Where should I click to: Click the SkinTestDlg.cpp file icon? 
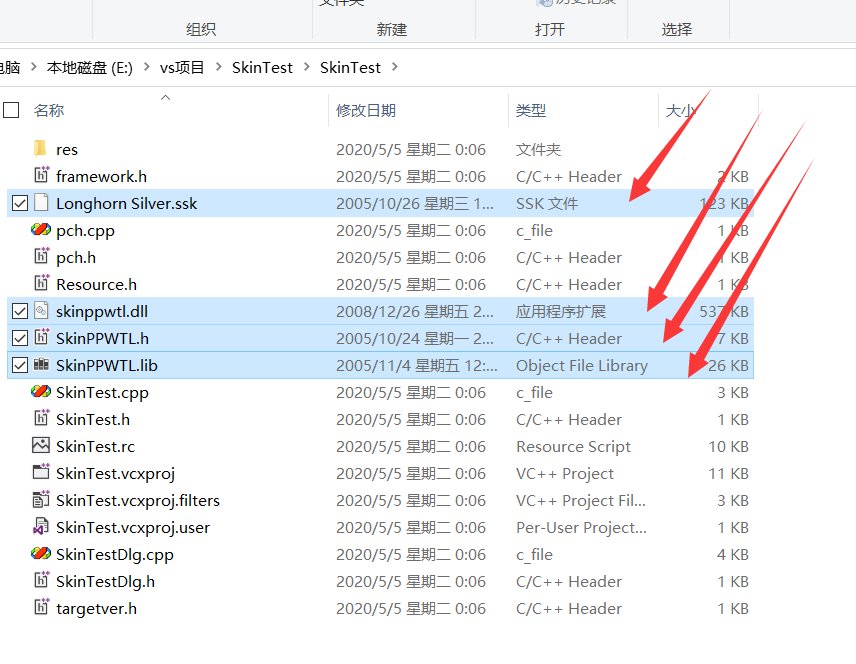click(x=41, y=554)
